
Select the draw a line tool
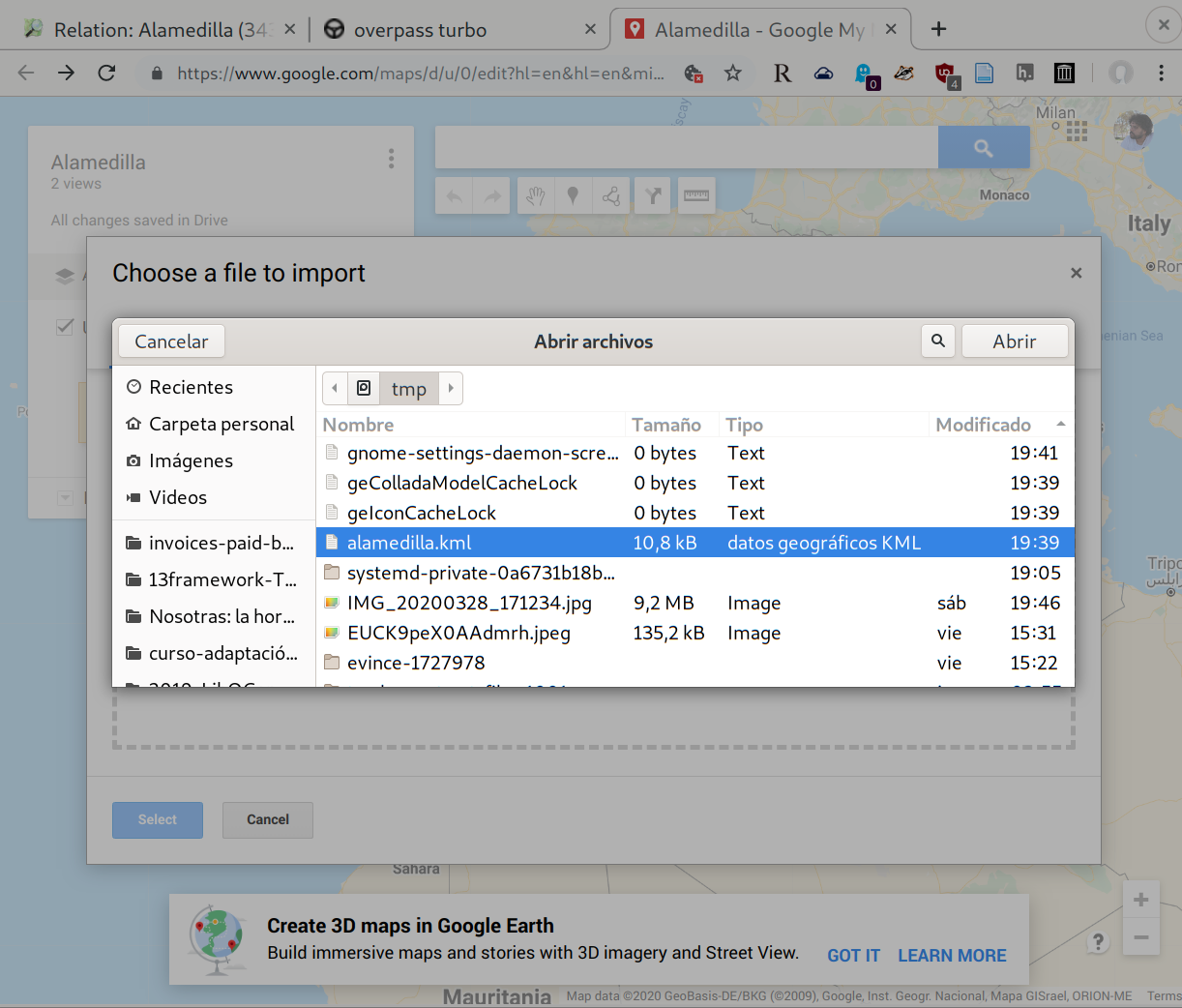point(611,196)
